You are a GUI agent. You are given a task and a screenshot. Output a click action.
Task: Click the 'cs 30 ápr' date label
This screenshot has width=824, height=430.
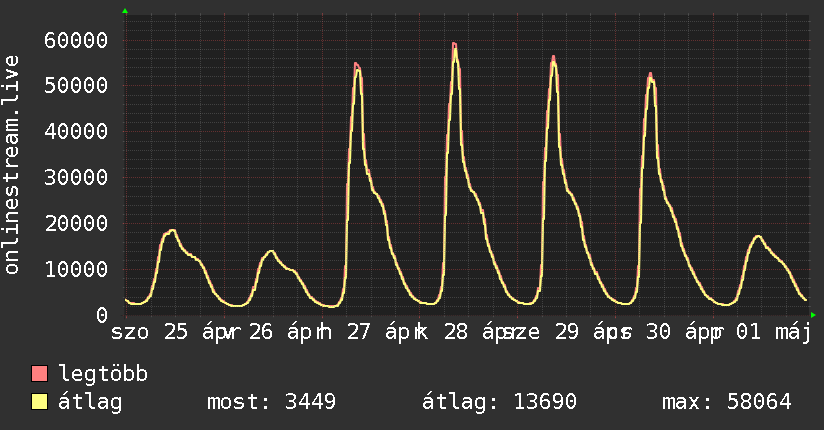(x=665, y=332)
